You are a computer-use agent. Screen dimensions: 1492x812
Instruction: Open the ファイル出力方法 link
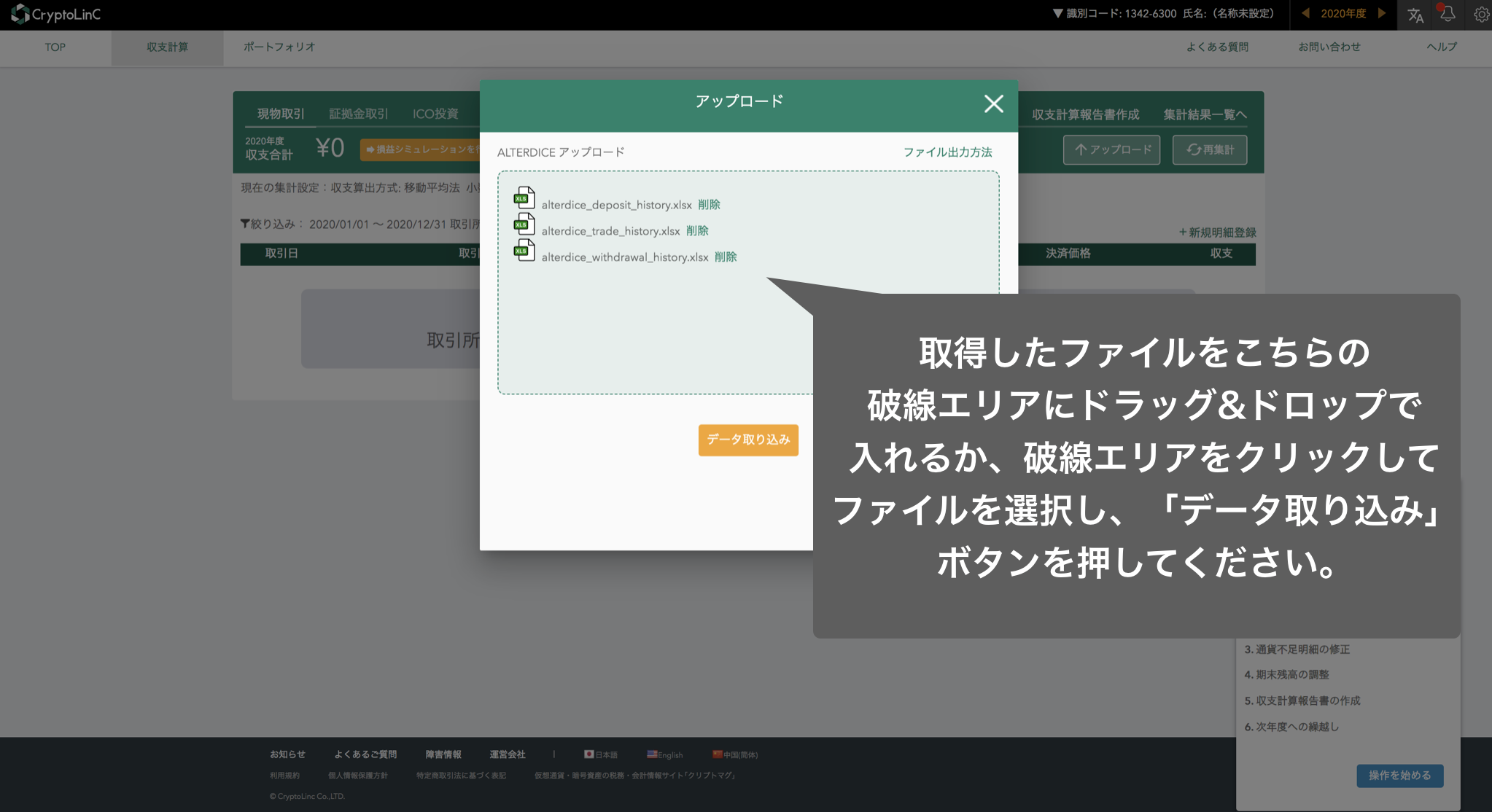[947, 152]
